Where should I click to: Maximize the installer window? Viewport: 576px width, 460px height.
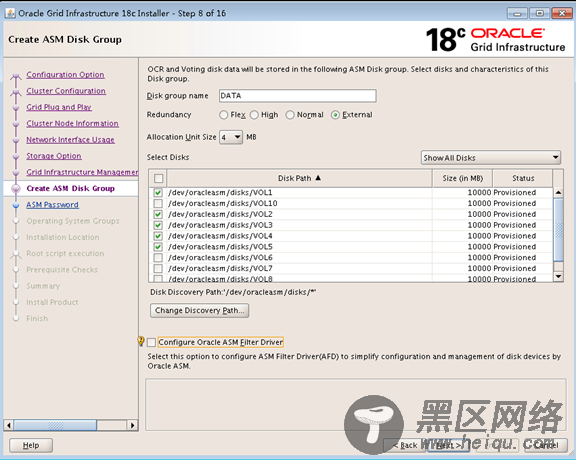click(540, 14)
